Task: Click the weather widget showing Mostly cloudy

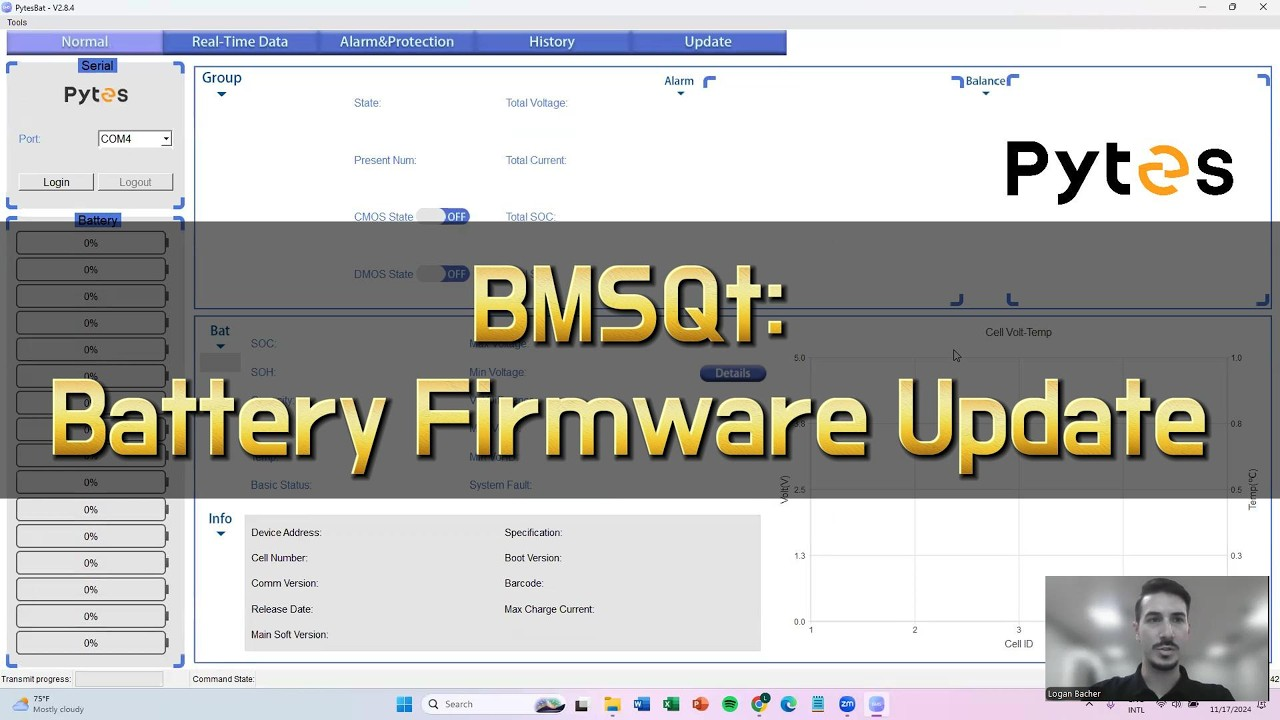Action: (40, 704)
